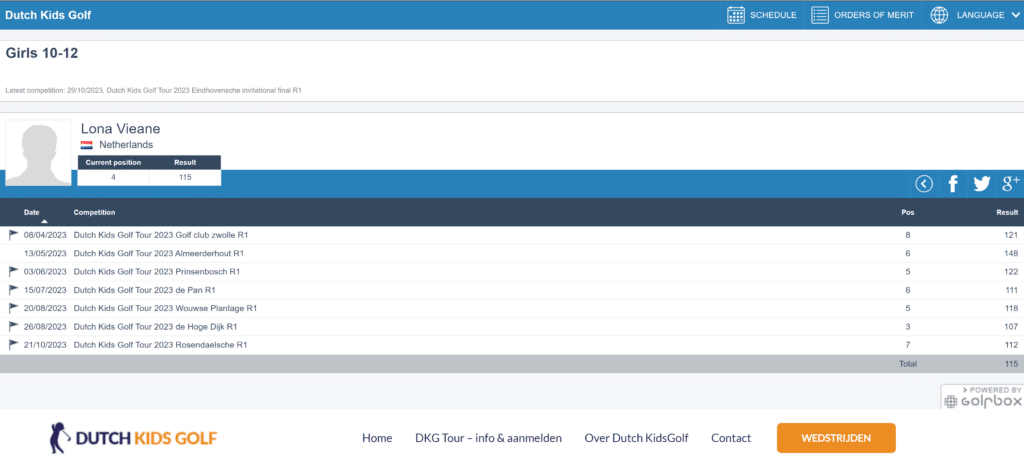Screen dimensions: 1024x457
Task: Click the Orders of Merit list icon
Action: tap(820, 15)
